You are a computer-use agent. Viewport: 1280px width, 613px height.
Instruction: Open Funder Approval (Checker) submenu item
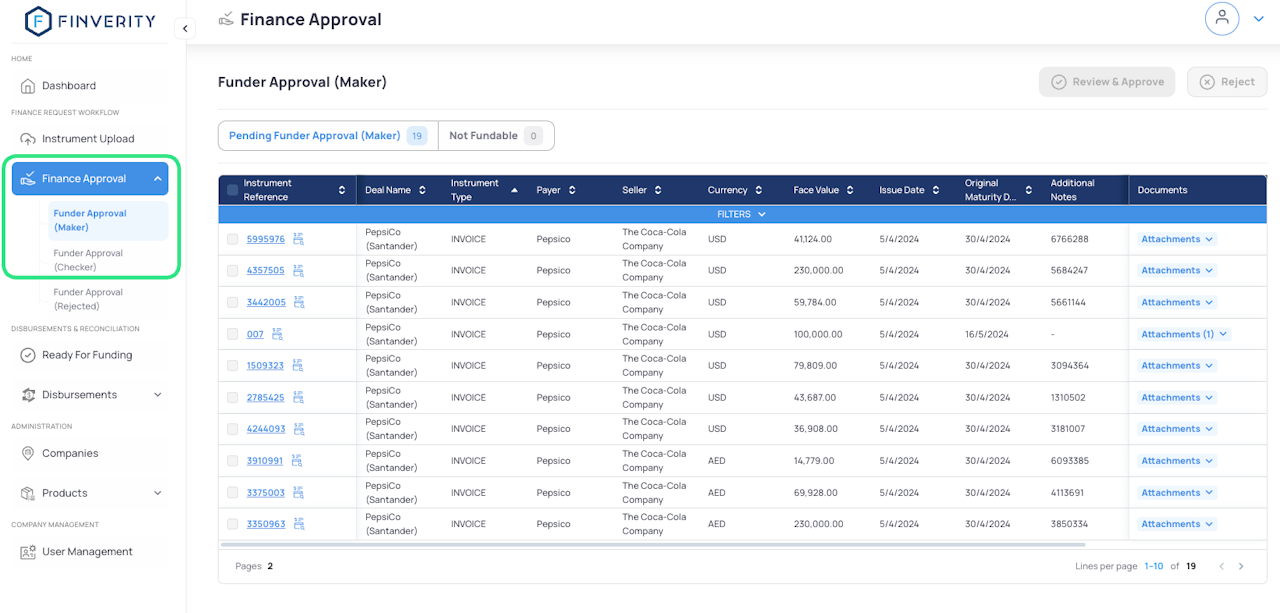(x=88, y=260)
